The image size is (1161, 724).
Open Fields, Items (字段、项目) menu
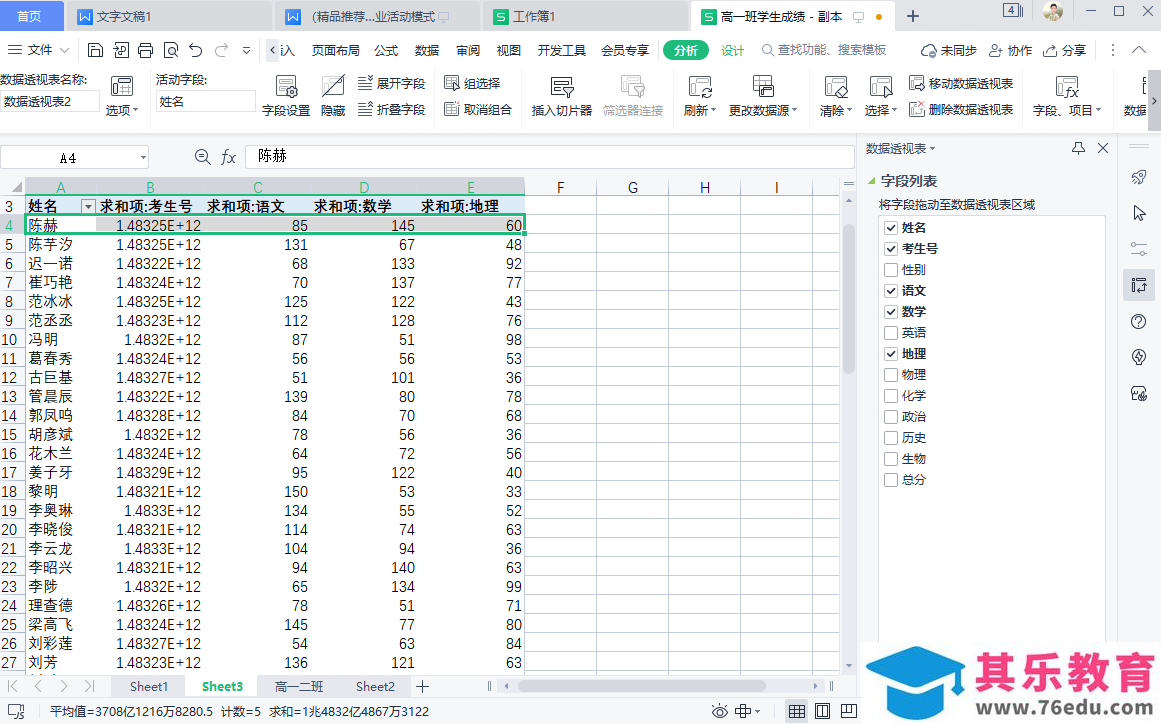(1067, 96)
